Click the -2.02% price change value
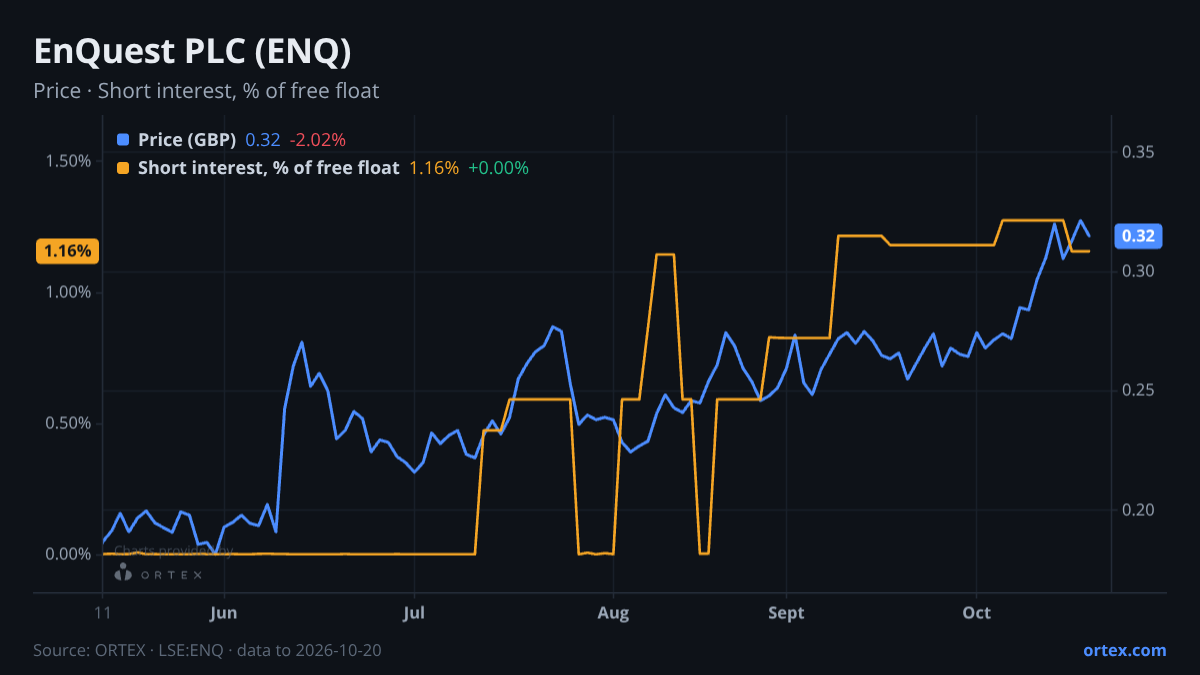The height and width of the screenshot is (675, 1200). (318, 140)
